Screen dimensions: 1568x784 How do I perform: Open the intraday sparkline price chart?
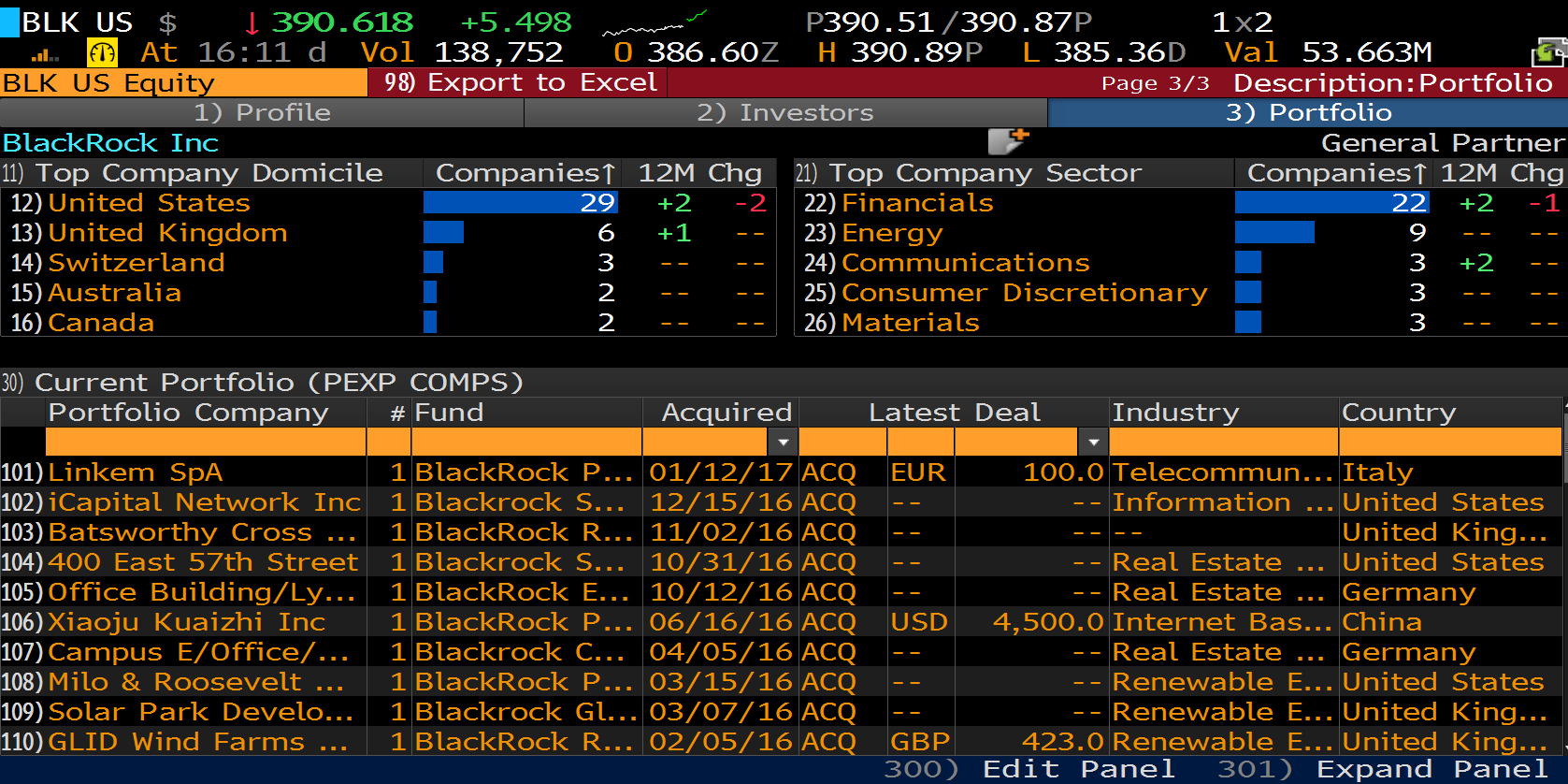coord(654,22)
